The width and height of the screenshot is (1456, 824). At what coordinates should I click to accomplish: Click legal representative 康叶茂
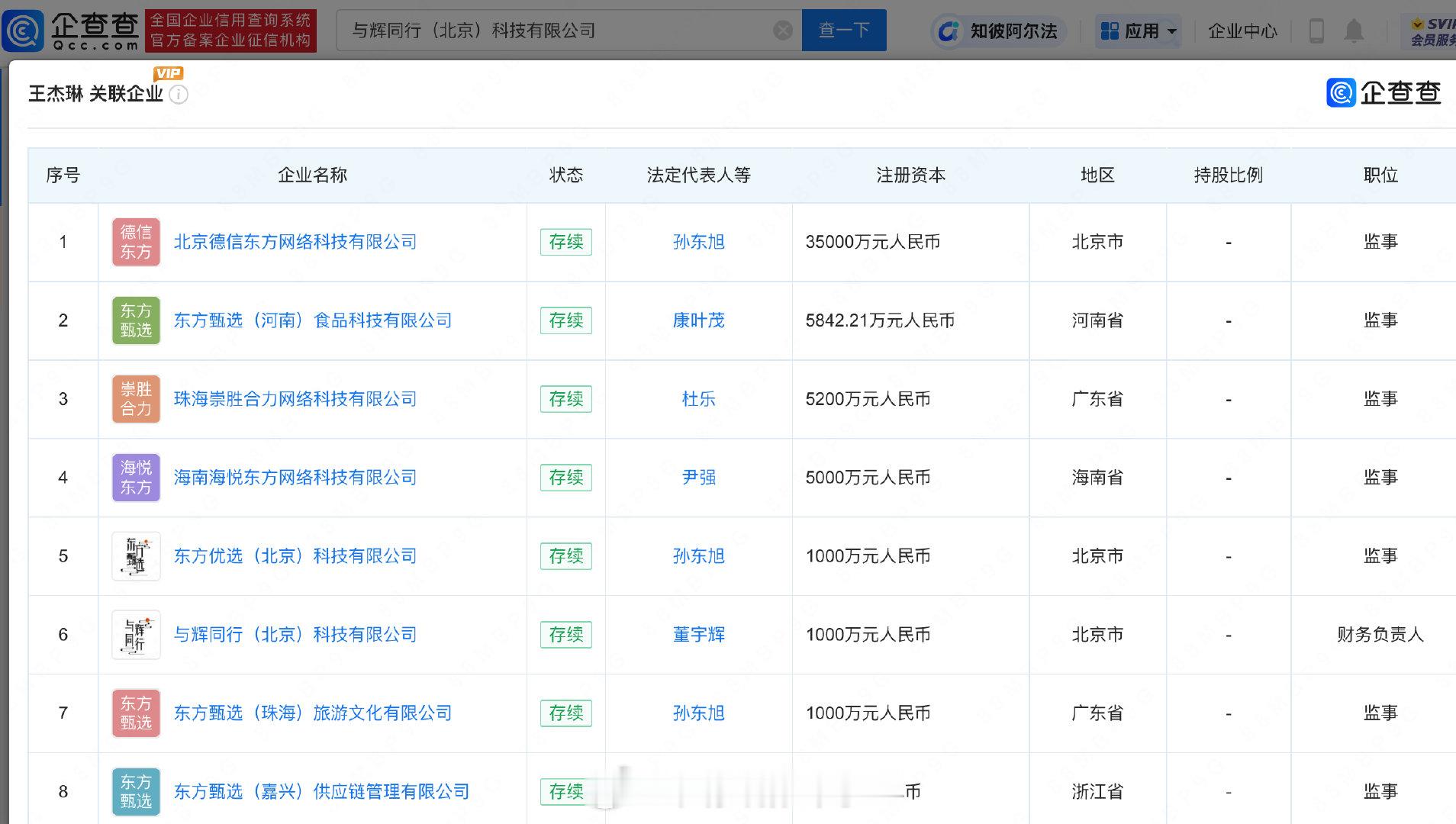coord(698,320)
